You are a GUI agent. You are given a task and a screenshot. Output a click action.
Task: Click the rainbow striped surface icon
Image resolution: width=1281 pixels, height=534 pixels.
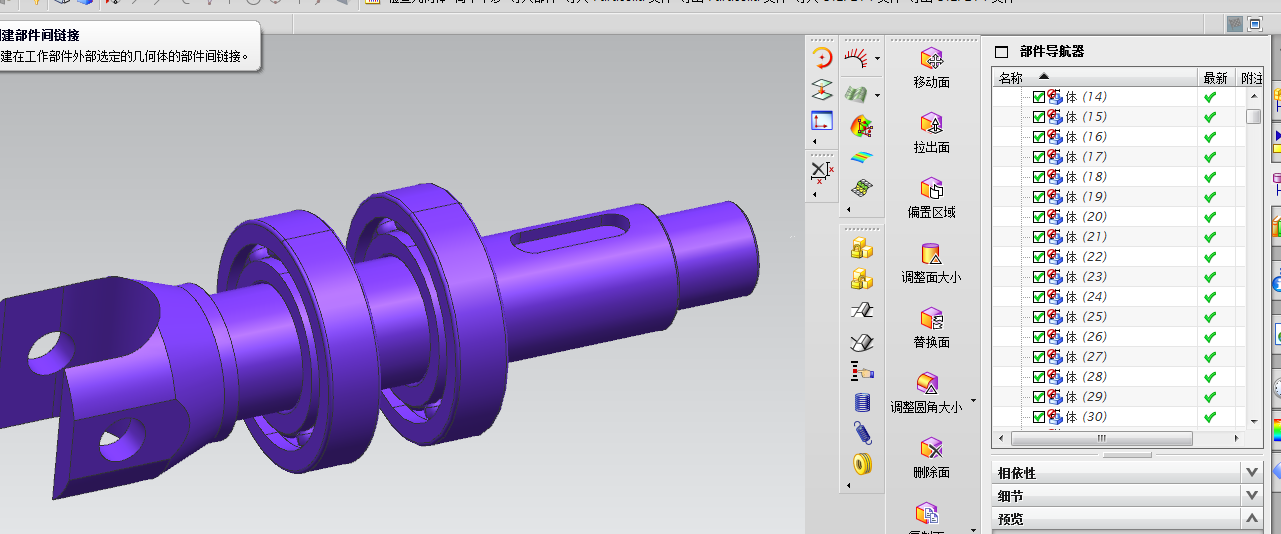[x=861, y=157]
